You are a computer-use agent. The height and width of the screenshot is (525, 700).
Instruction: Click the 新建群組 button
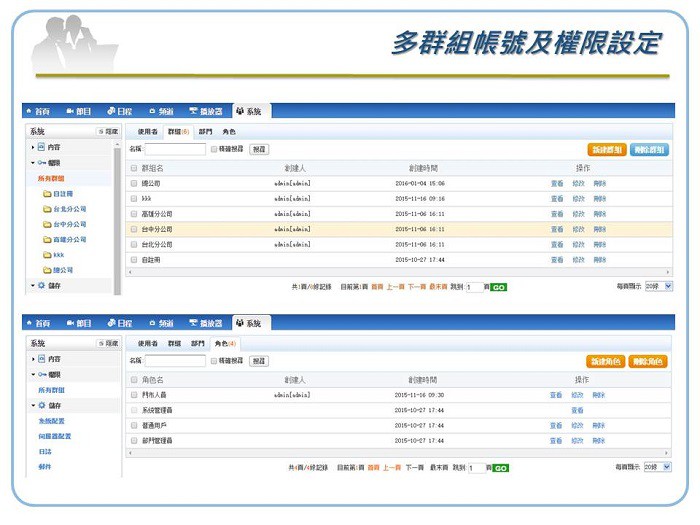[x=607, y=149]
